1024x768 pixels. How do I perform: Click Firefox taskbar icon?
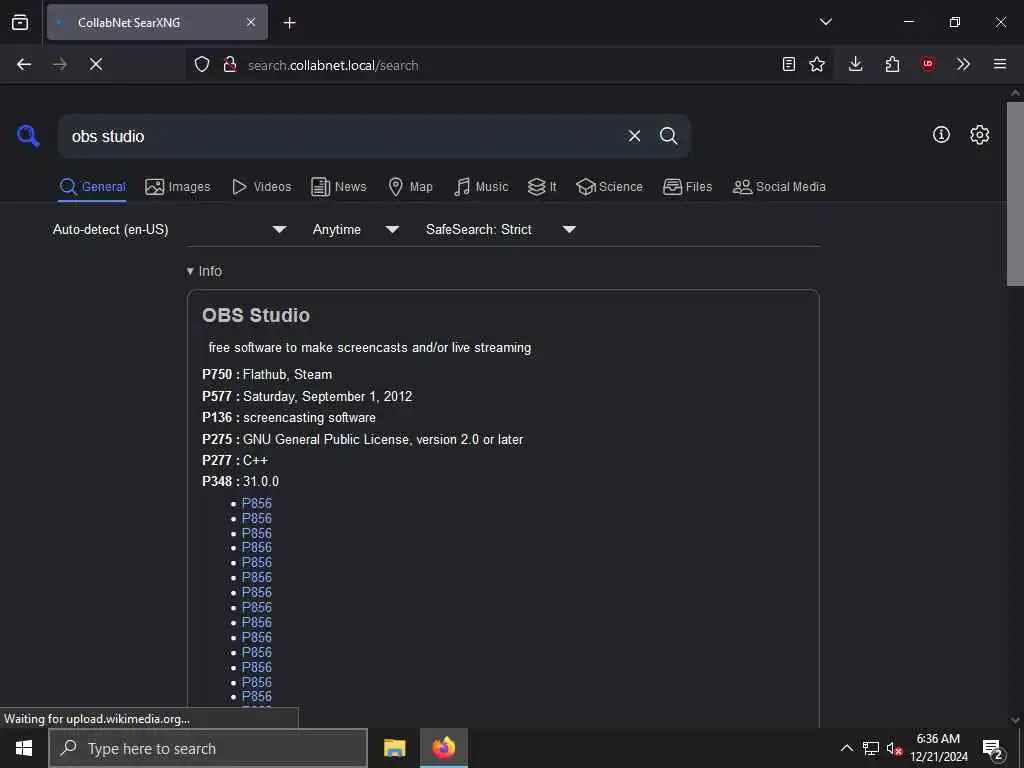(x=443, y=748)
